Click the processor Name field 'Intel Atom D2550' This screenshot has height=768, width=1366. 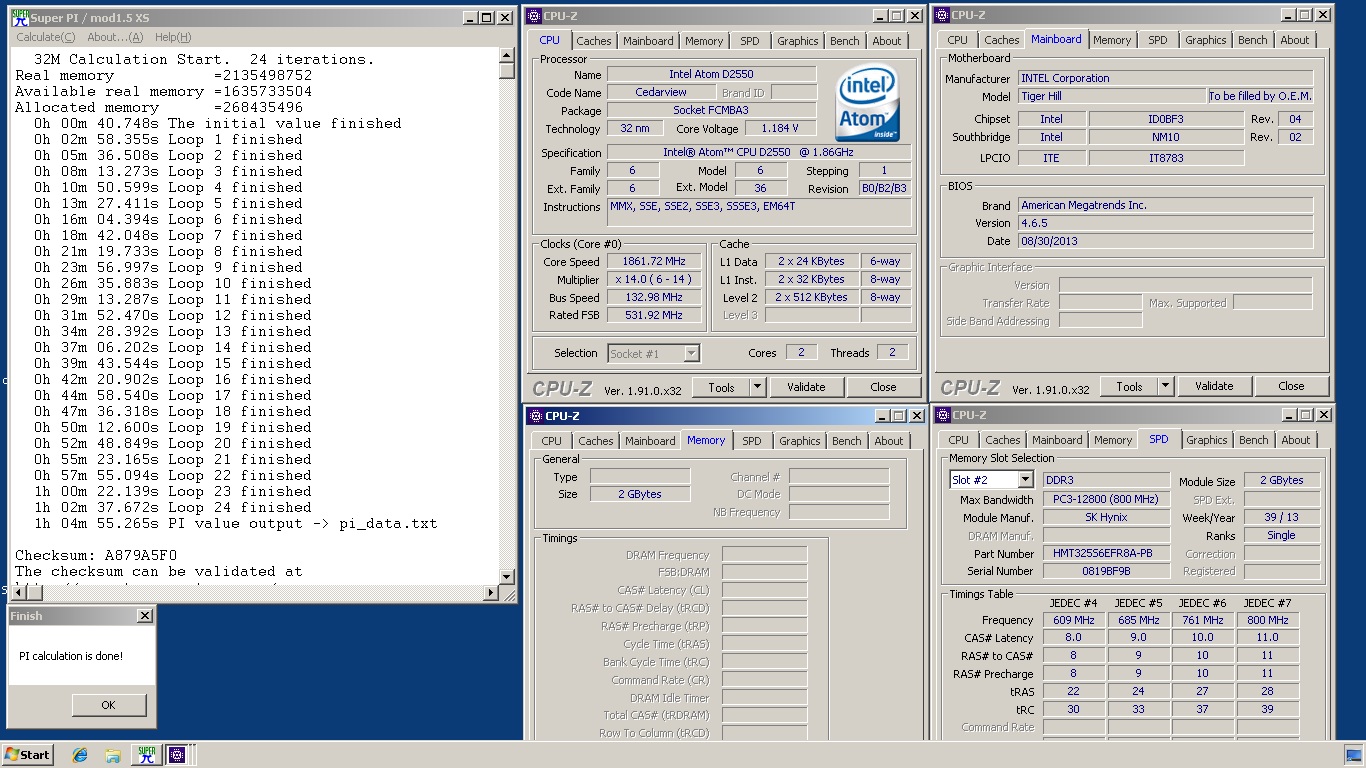[x=711, y=75]
